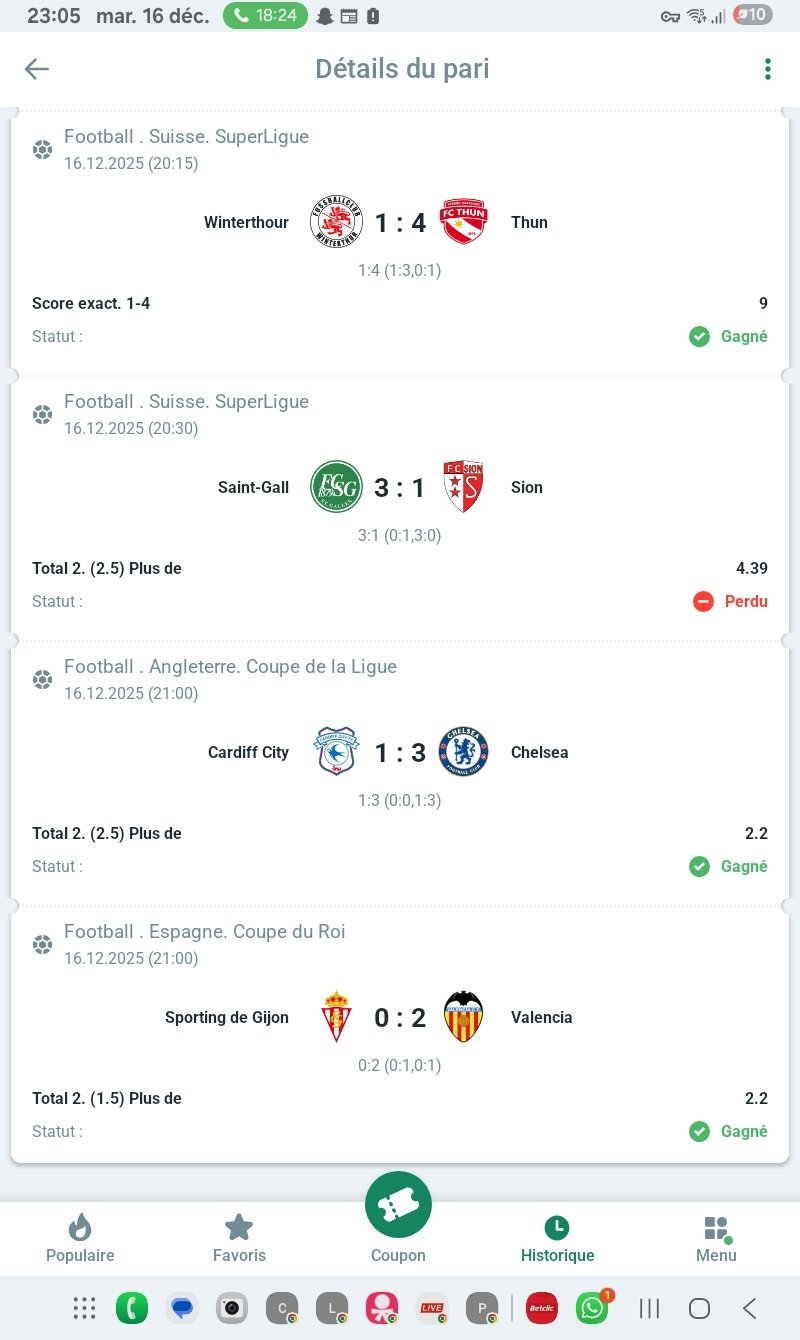Tap the green ongoing call 18:24 pill
This screenshot has height=1340, width=800.
[265, 16]
